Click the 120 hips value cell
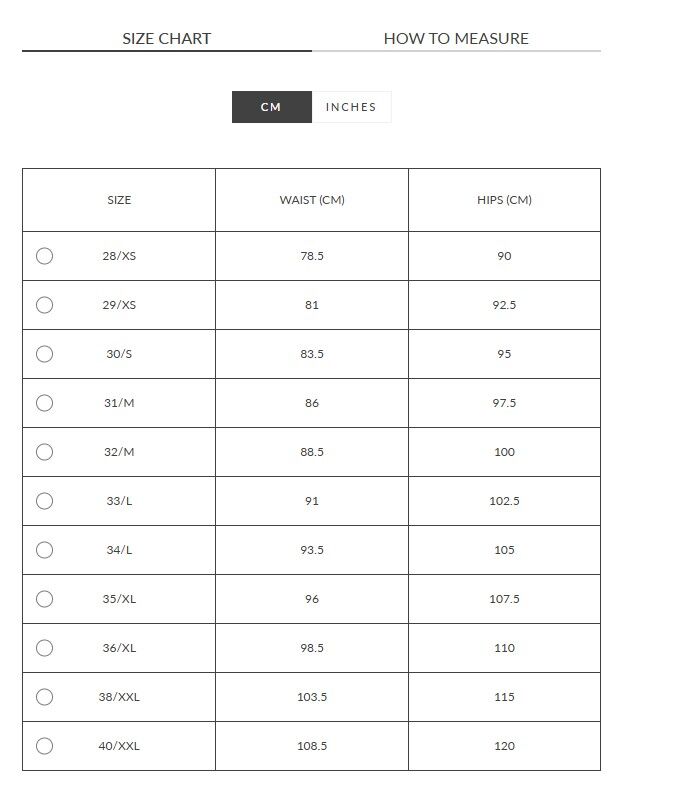The width and height of the screenshot is (686, 804). [x=505, y=746]
